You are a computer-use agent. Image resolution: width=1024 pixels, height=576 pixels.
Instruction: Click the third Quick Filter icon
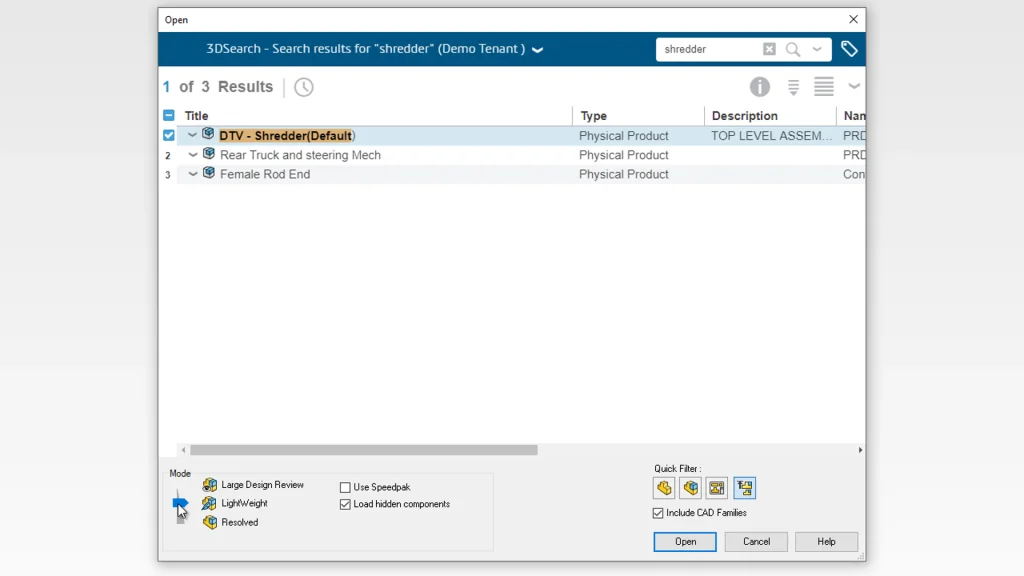pyautogui.click(x=717, y=488)
